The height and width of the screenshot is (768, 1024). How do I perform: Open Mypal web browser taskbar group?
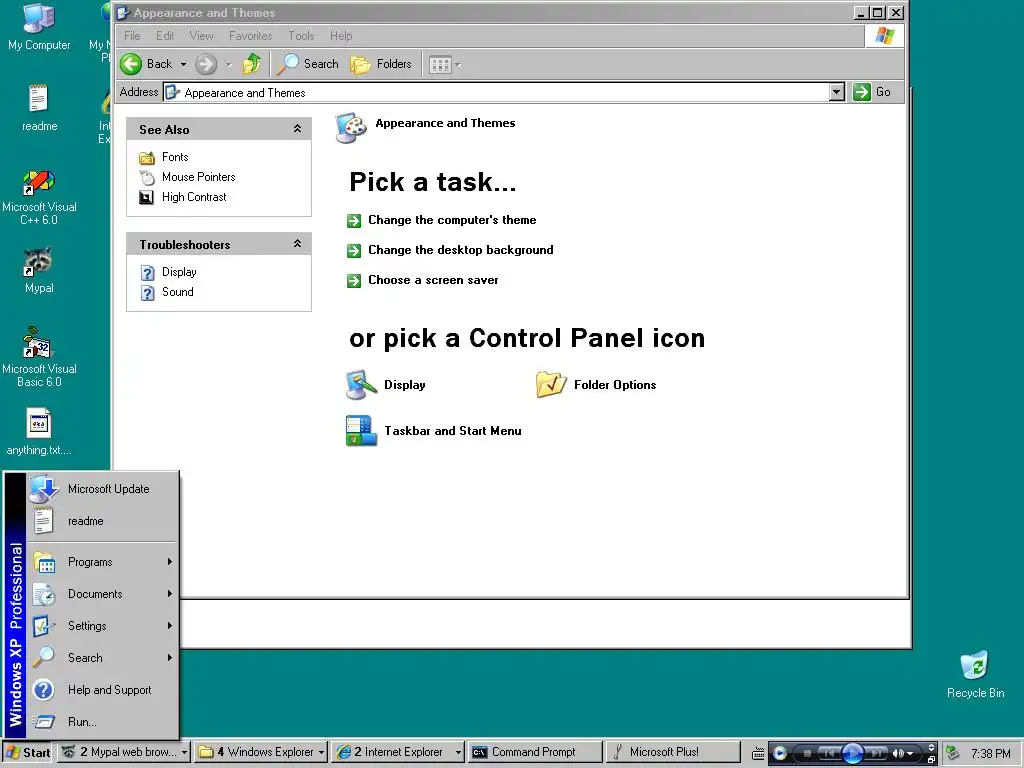click(124, 752)
